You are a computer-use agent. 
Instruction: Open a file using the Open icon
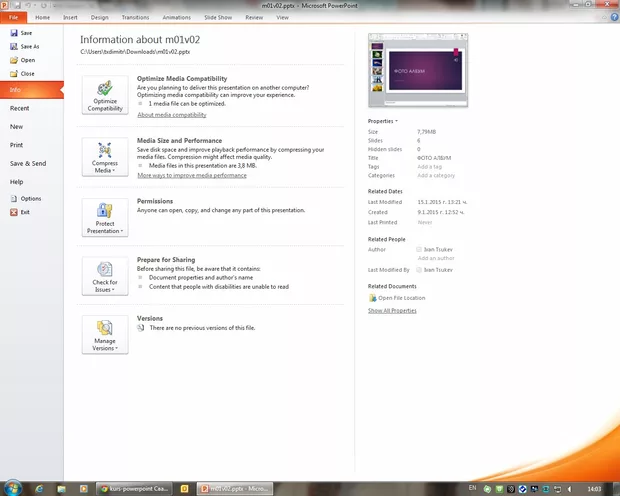tap(13, 60)
